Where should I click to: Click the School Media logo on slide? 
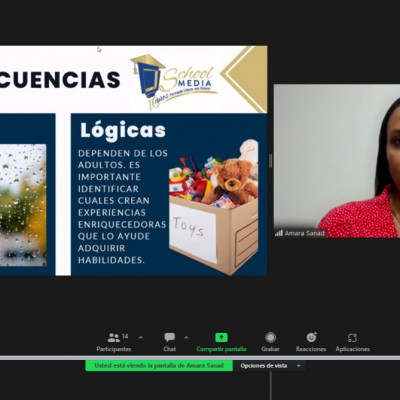coord(174,81)
